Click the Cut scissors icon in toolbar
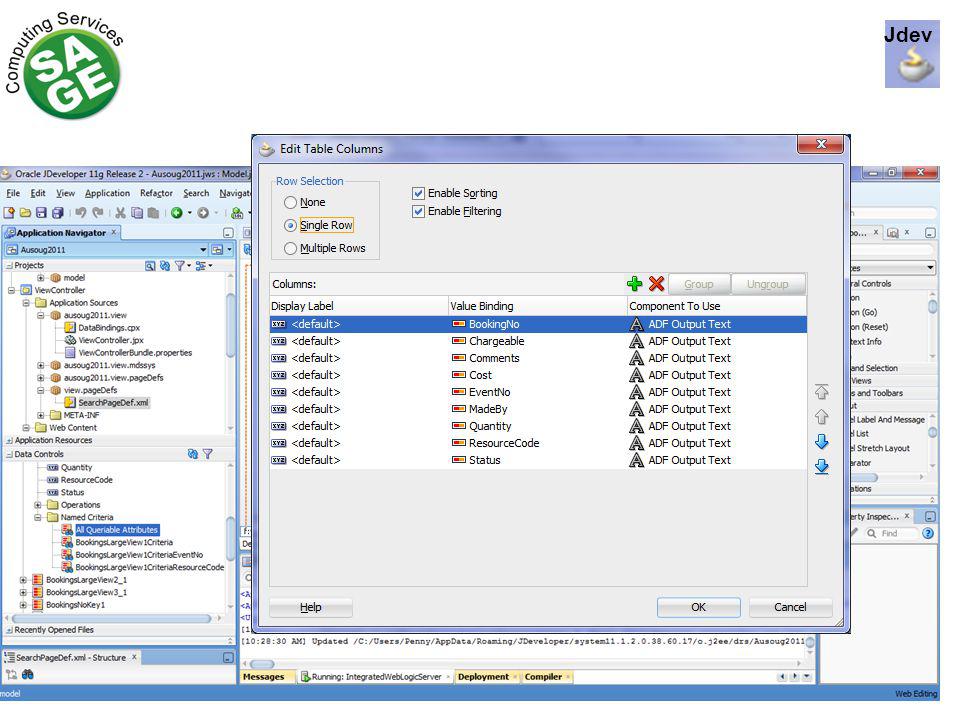Viewport: 960px width, 720px height. pyautogui.click(x=121, y=212)
